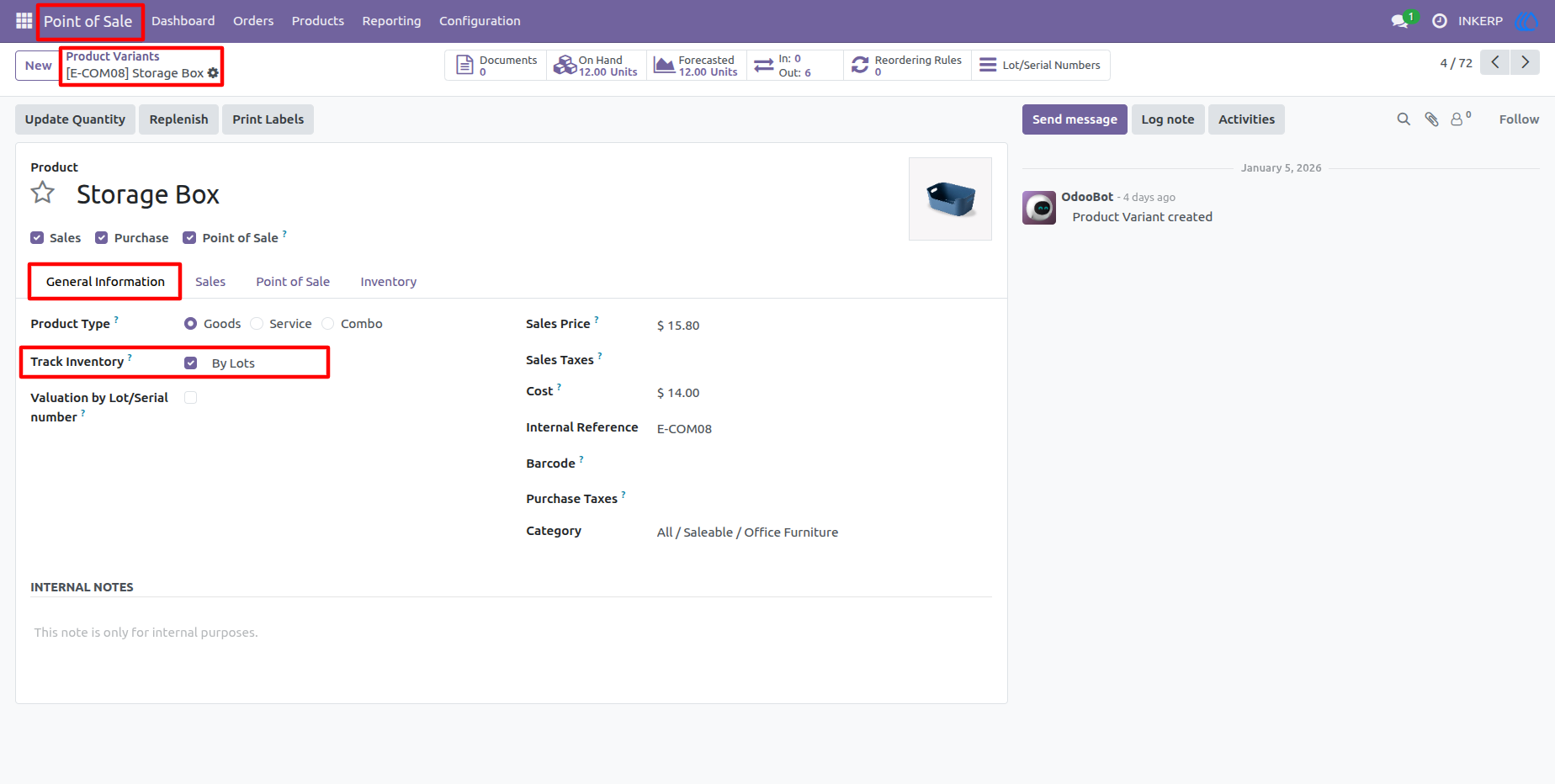
Task: Open the activities clock icon in navbar
Action: click(x=1440, y=21)
